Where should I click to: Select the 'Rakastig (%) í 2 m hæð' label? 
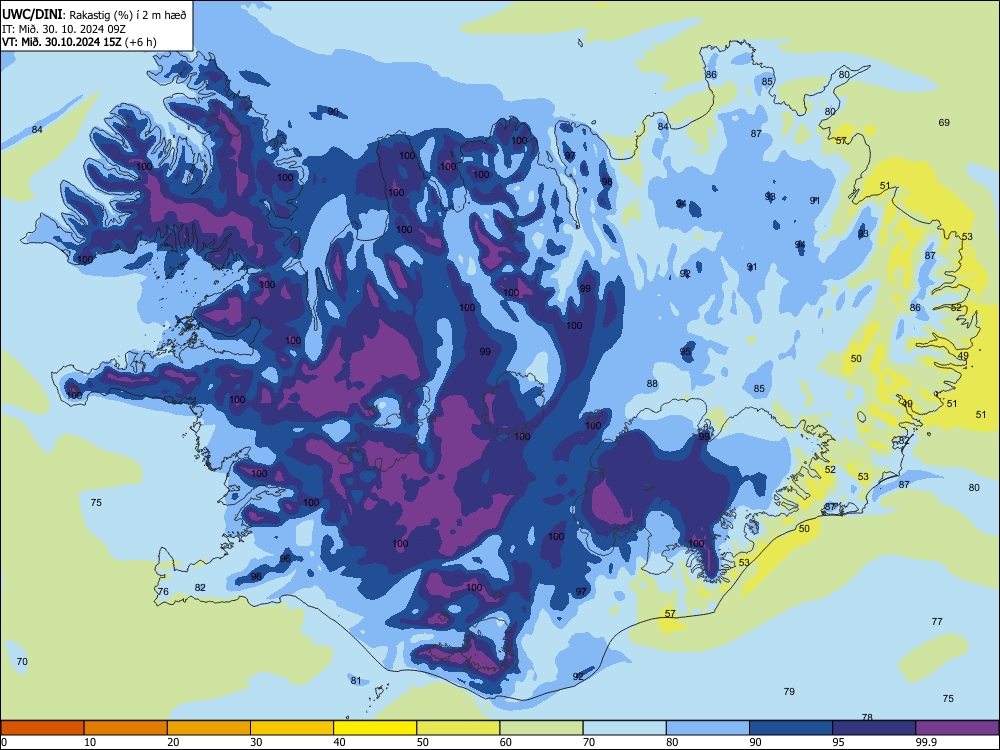tap(128, 15)
